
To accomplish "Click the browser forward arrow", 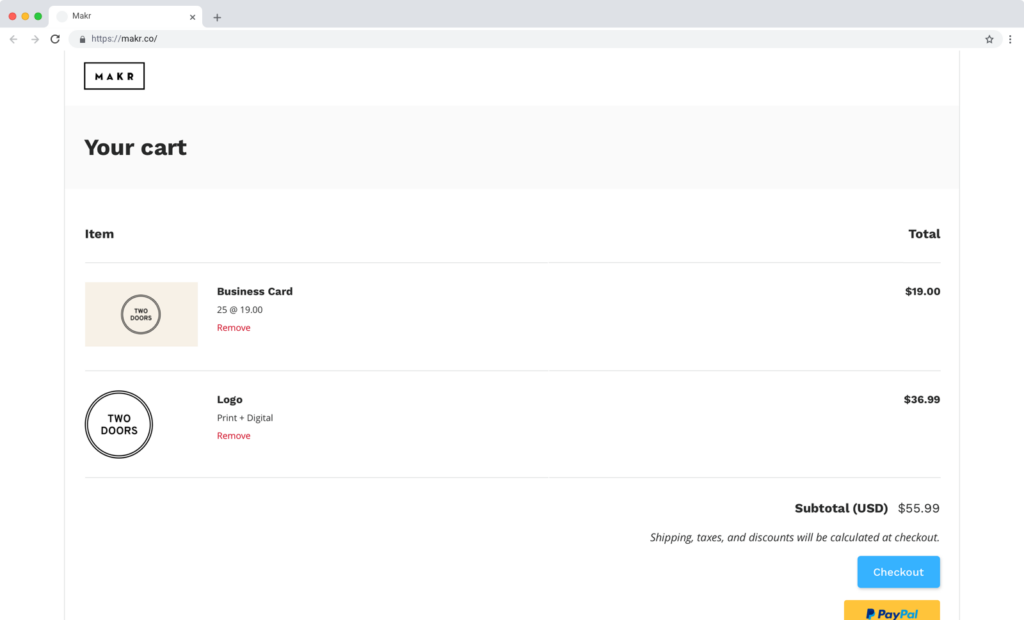I will pos(35,39).
